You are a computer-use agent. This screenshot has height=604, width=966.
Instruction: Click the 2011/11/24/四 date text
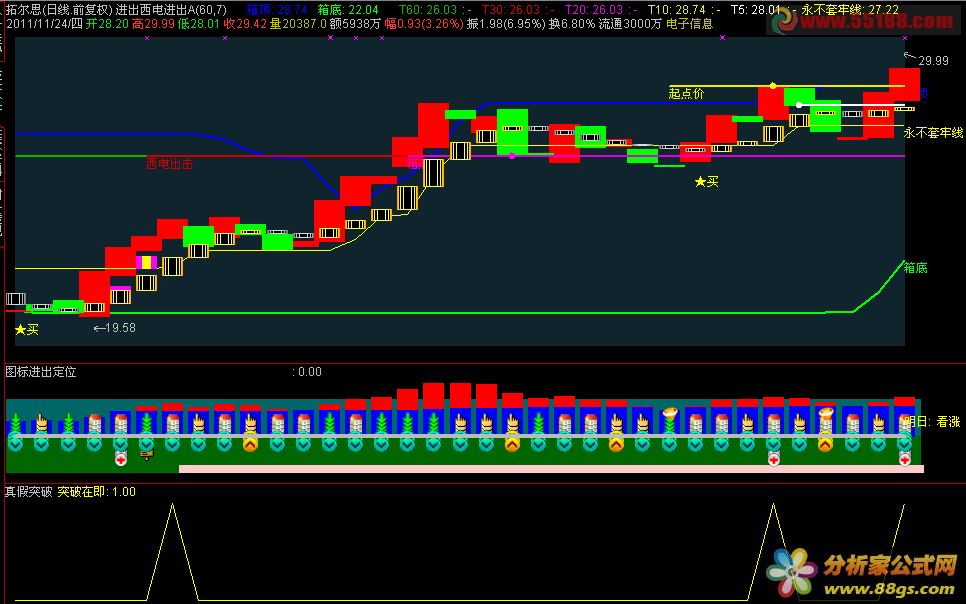[44, 24]
